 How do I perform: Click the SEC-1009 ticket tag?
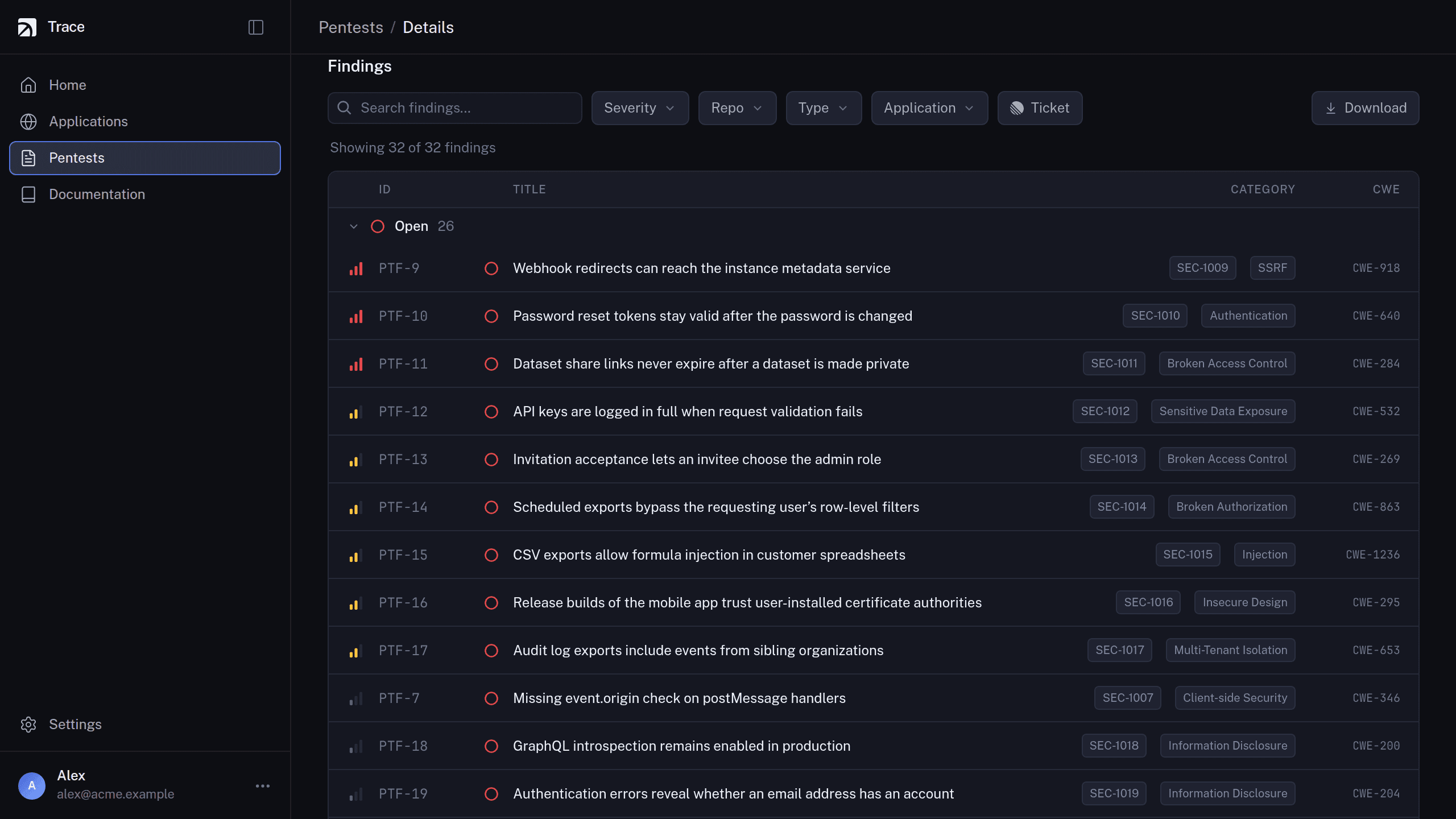pyautogui.click(x=1202, y=268)
